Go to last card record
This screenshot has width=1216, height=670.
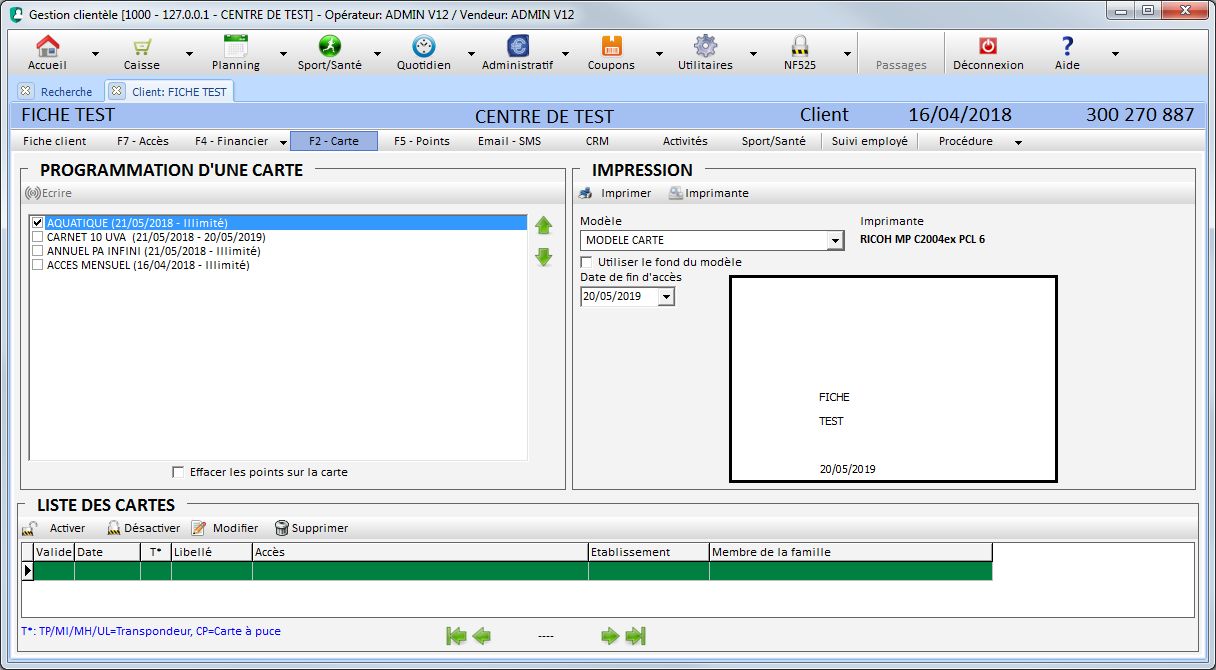(636, 635)
